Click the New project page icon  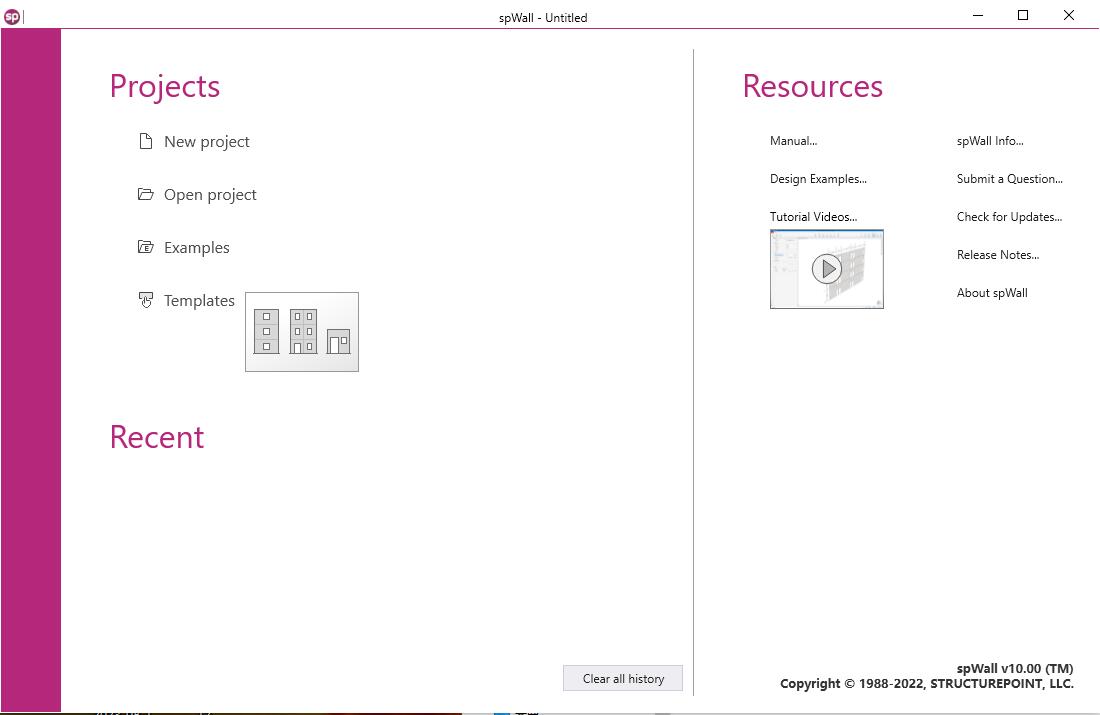pos(145,141)
